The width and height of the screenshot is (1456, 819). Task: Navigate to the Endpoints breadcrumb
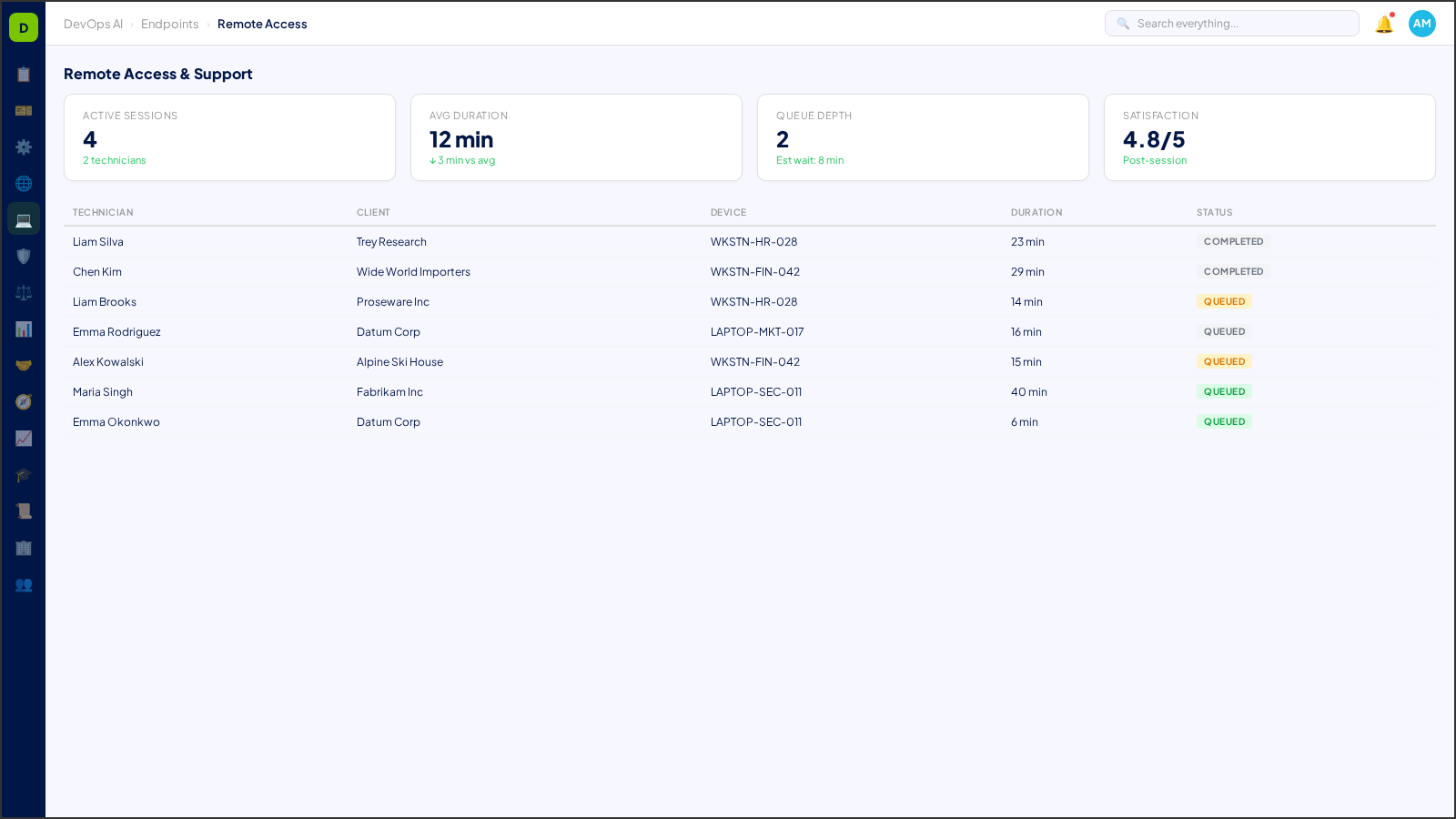point(170,24)
